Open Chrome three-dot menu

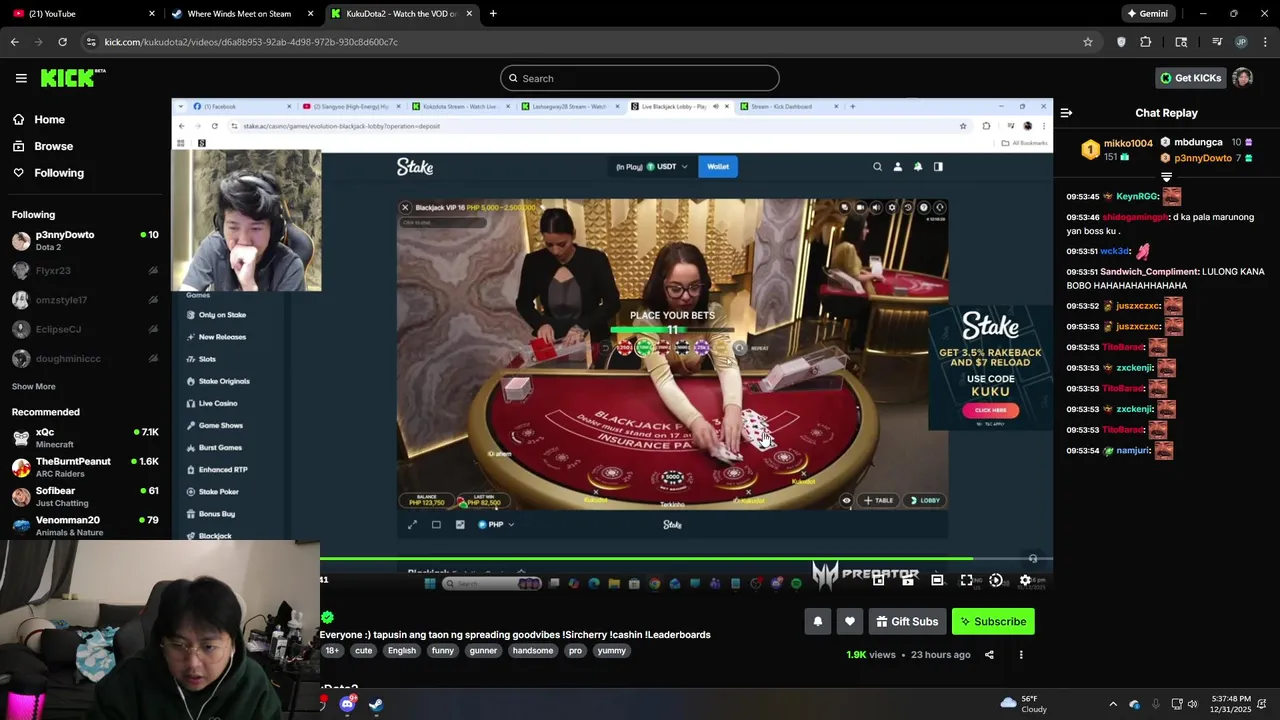[x=1265, y=42]
